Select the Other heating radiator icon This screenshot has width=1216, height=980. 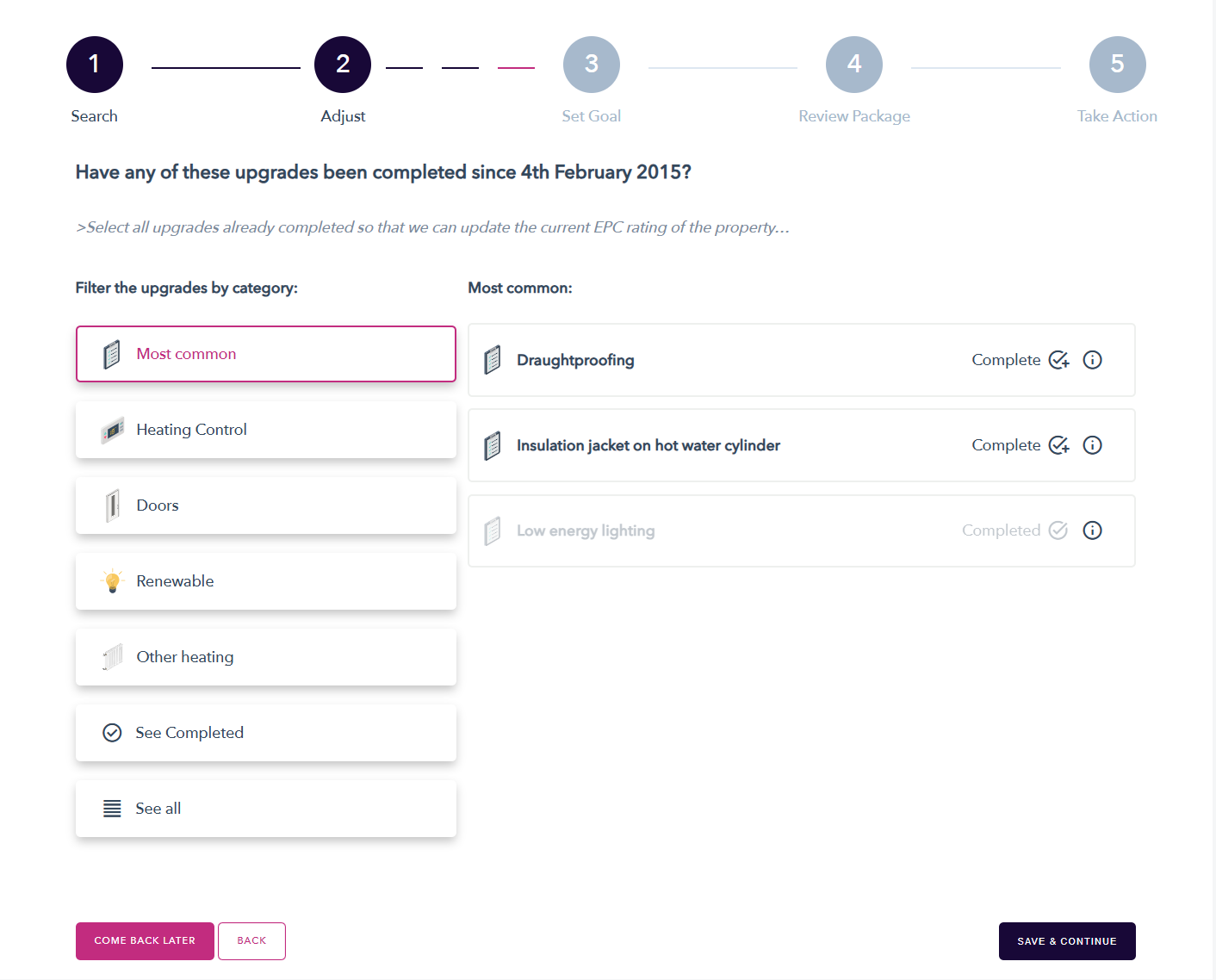coord(112,657)
